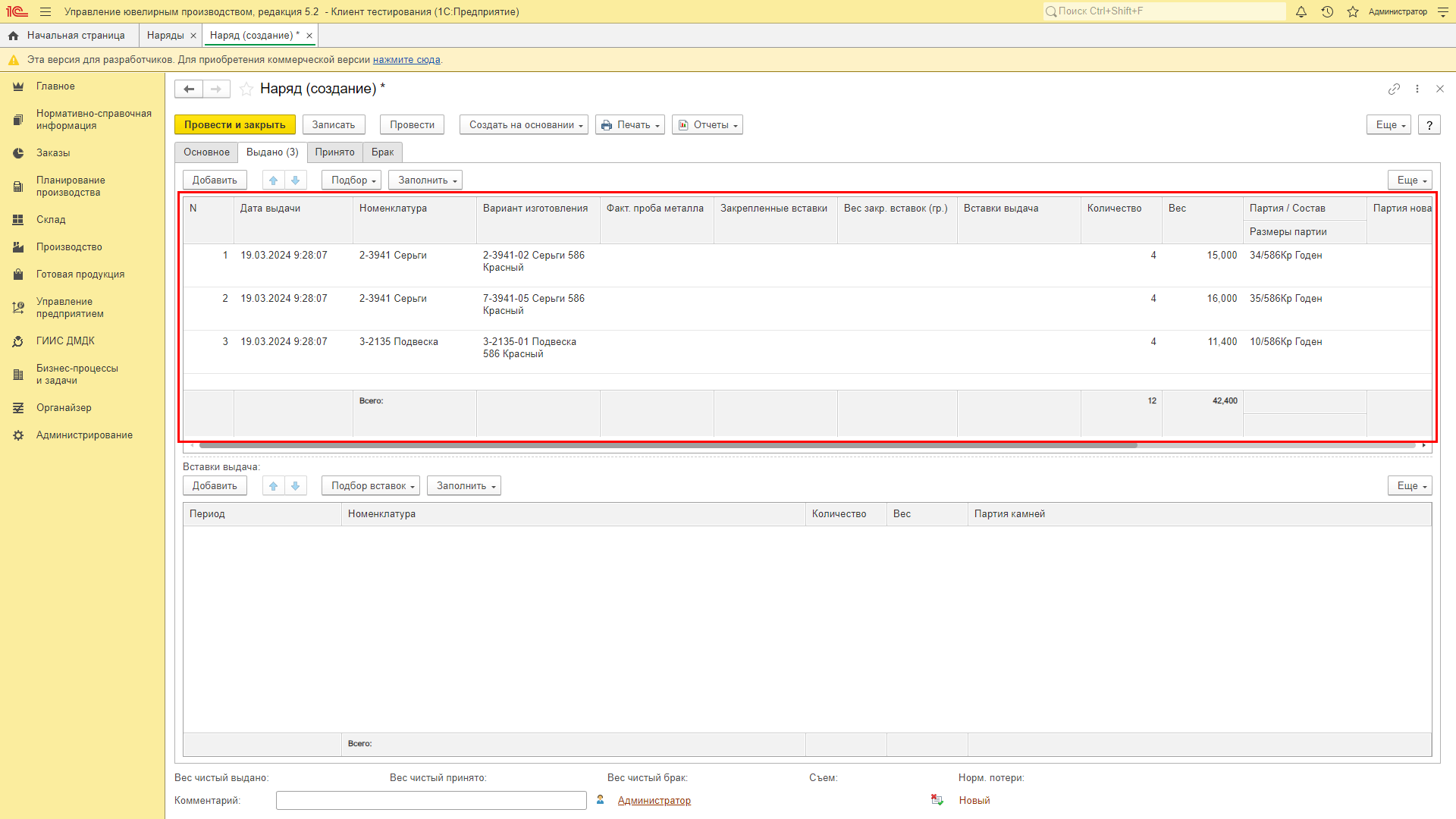Open Главное section in sidebar
The width and height of the screenshot is (1456, 819).
coord(55,86)
